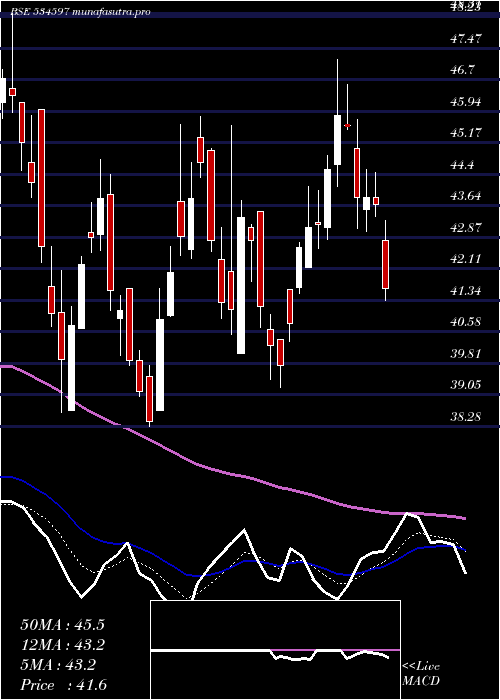Image resolution: width=500 pixels, height=700 pixels.
Task: Click the 50MA : 45.5 readout
Action: tap(62, 625)
